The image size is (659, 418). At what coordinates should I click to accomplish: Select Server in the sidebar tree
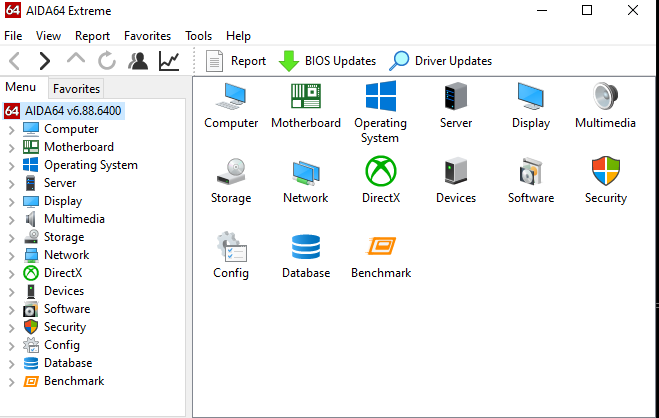pos(60,183)
